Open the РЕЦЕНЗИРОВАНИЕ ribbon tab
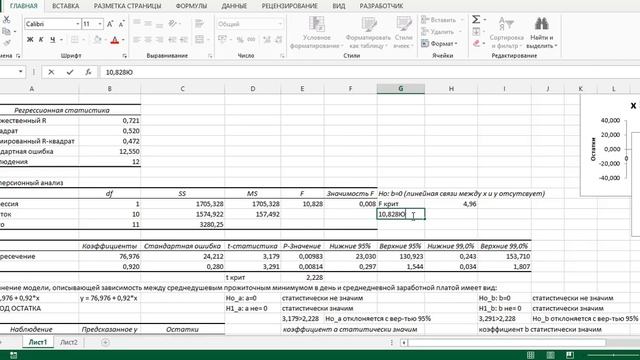Image resolution: width=640 pixels, height=360 pixels. [x=289, y=6]
